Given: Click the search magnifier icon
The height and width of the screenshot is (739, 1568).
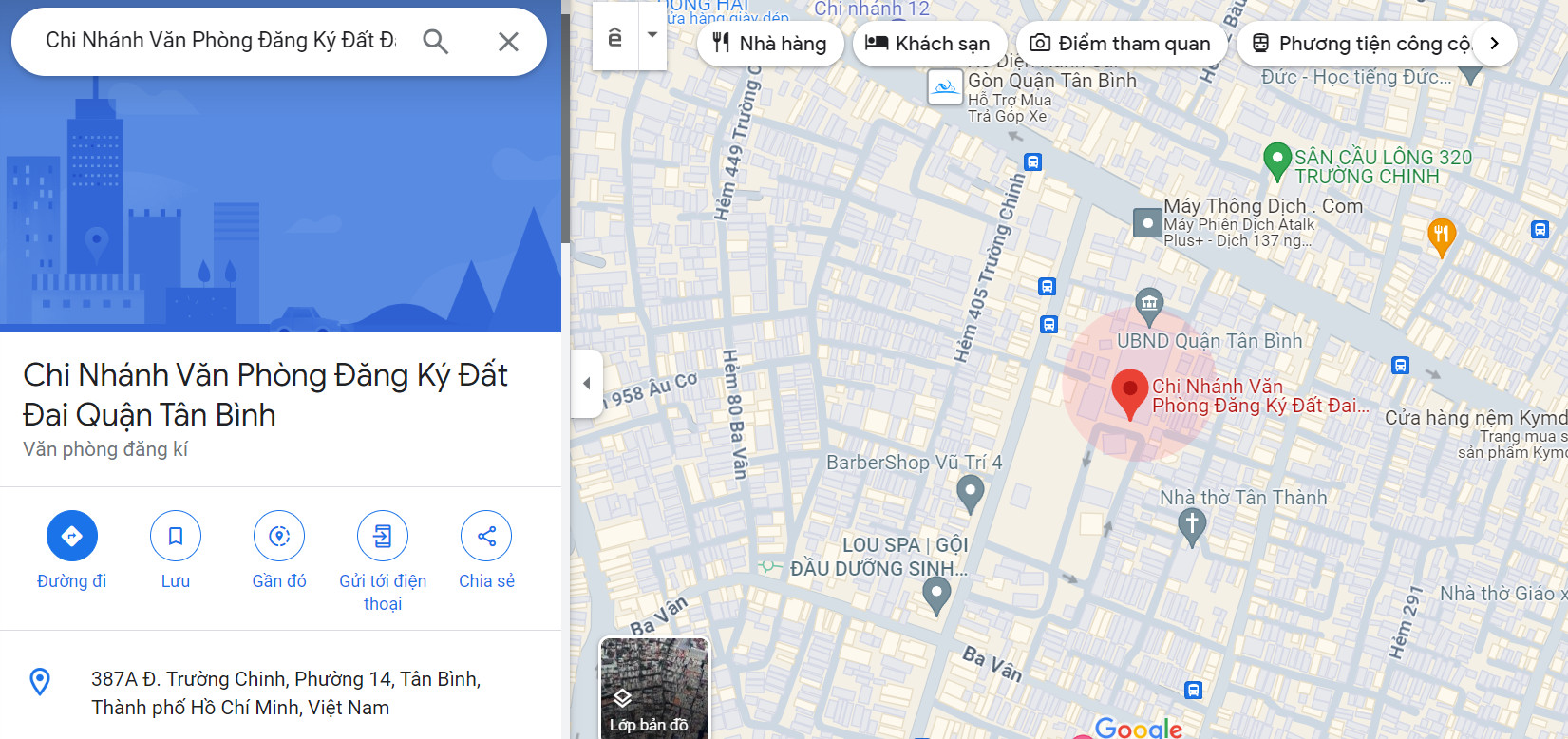Looking at the screenshot, I should pyautogui.click(x=435, y=41).
